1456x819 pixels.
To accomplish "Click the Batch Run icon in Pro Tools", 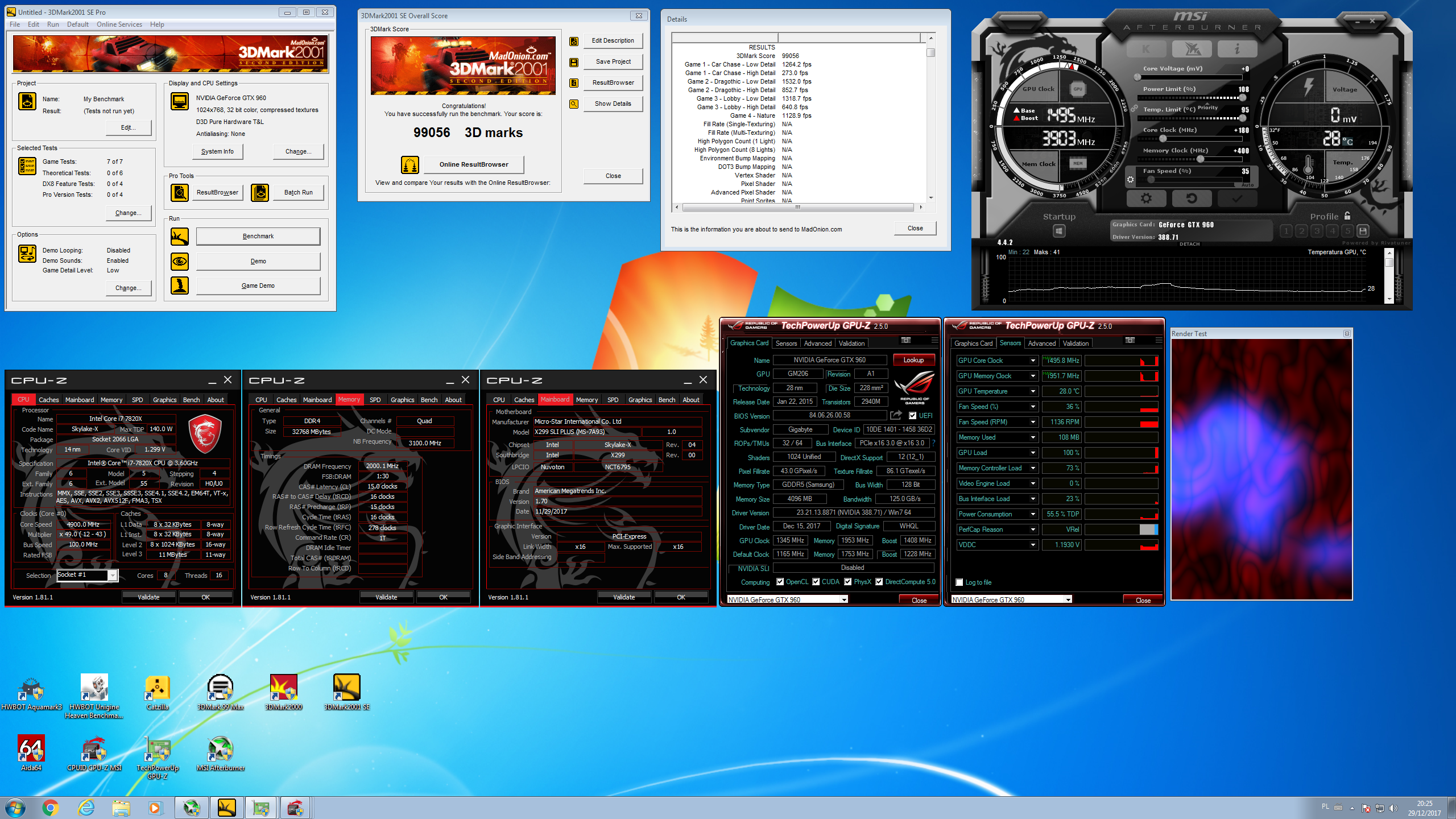I will [260, 193].
